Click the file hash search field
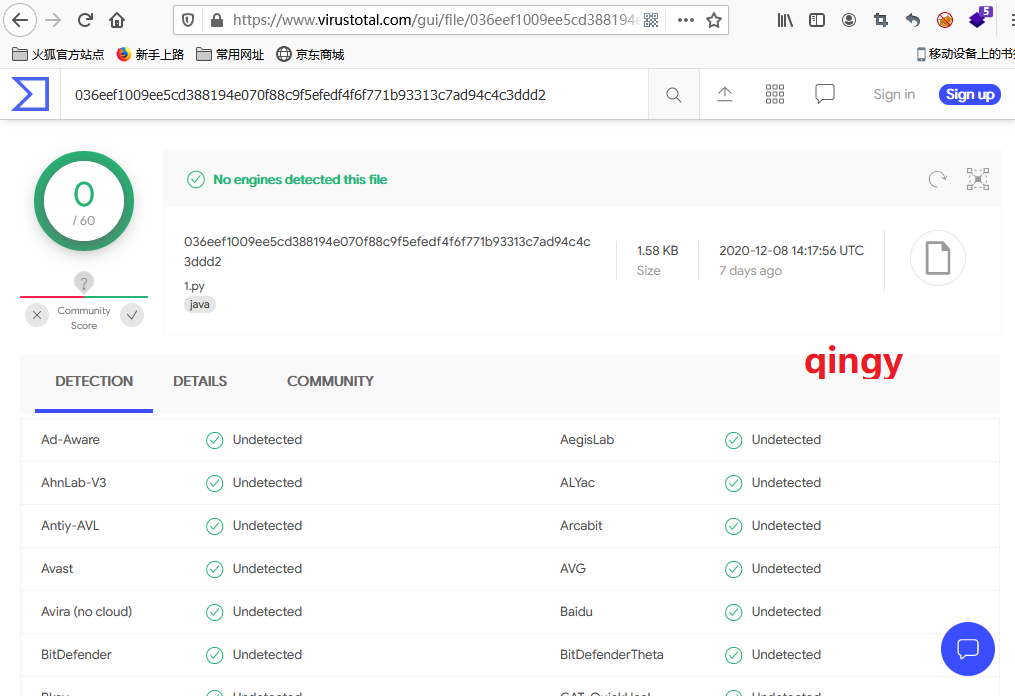1015x696 pixels. click(x=350, y=95)
